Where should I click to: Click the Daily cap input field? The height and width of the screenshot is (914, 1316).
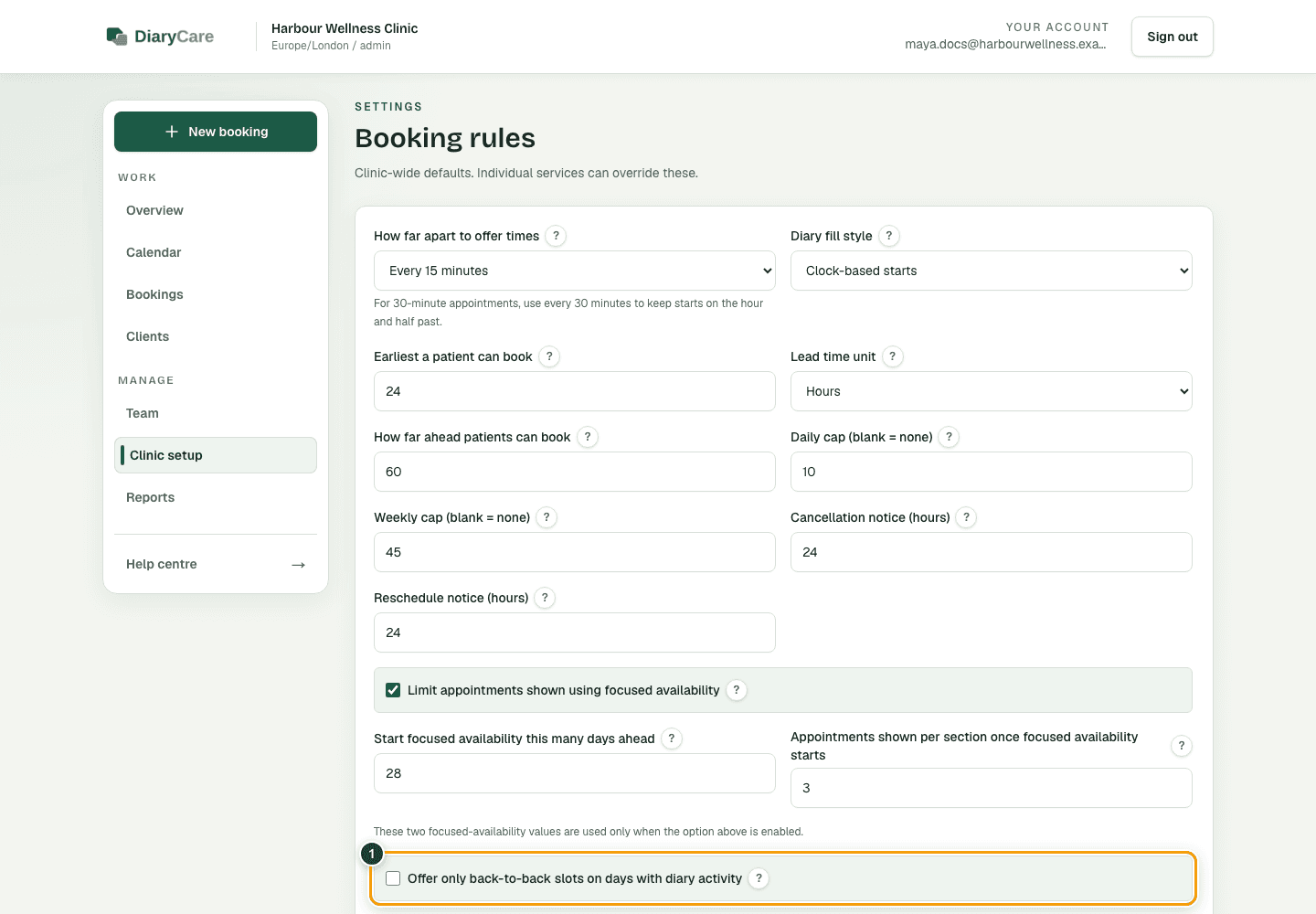coord(992,472)
